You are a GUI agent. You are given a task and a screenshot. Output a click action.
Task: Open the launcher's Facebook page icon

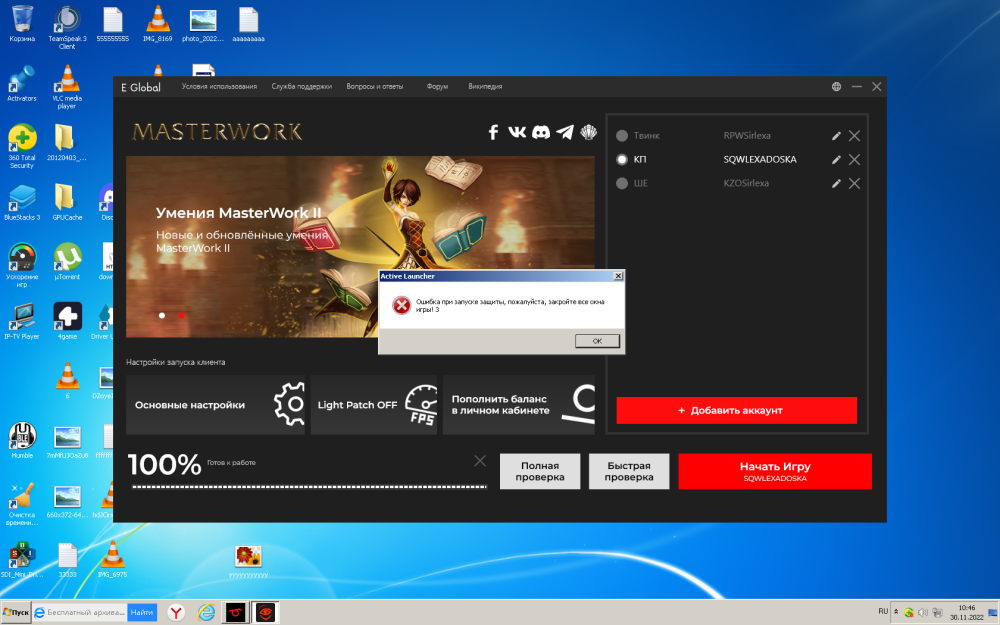[x=492, y=132]
